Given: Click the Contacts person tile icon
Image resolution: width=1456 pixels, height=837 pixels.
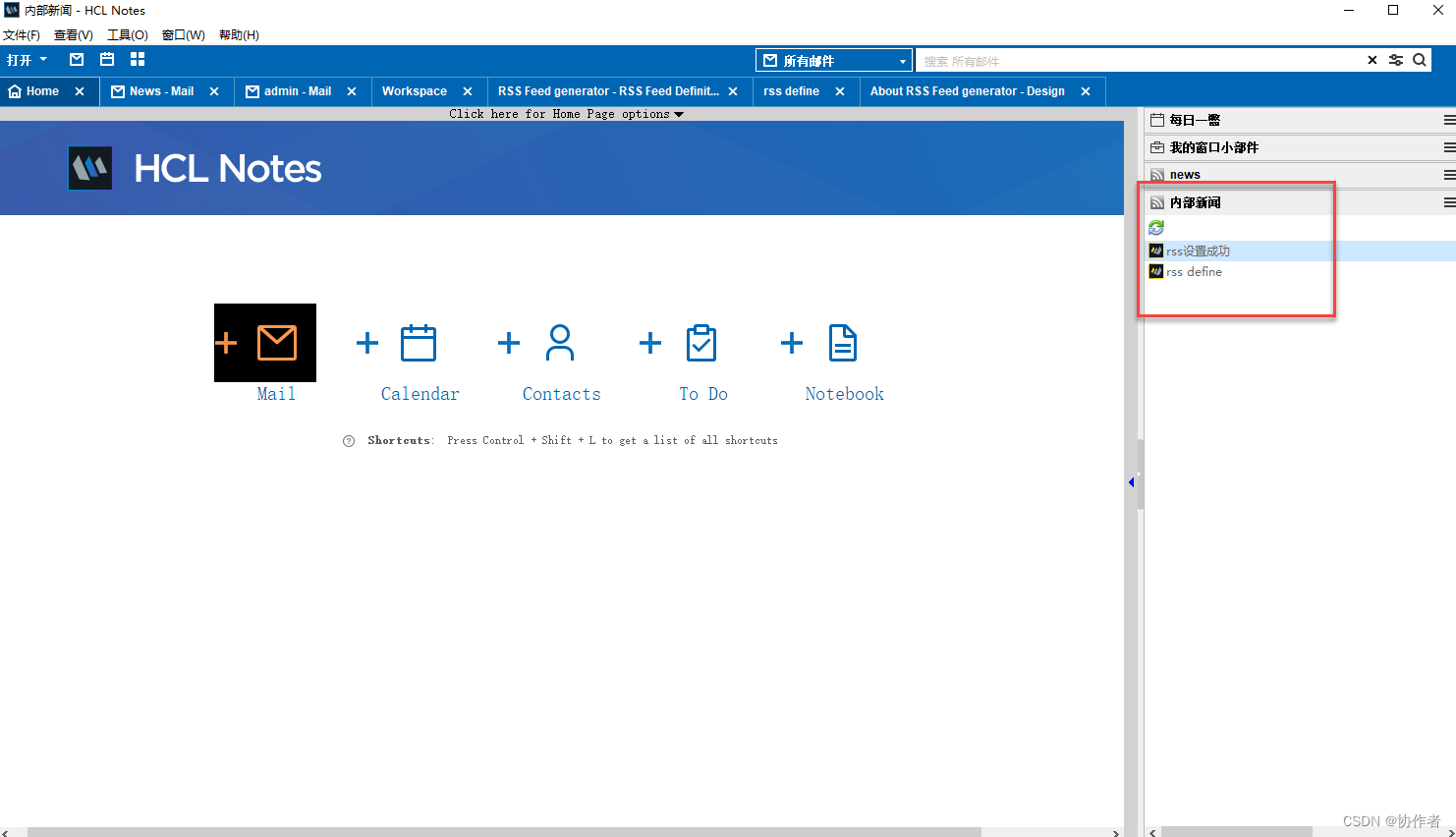Looking at the screenshot, I should coord(560,343).
